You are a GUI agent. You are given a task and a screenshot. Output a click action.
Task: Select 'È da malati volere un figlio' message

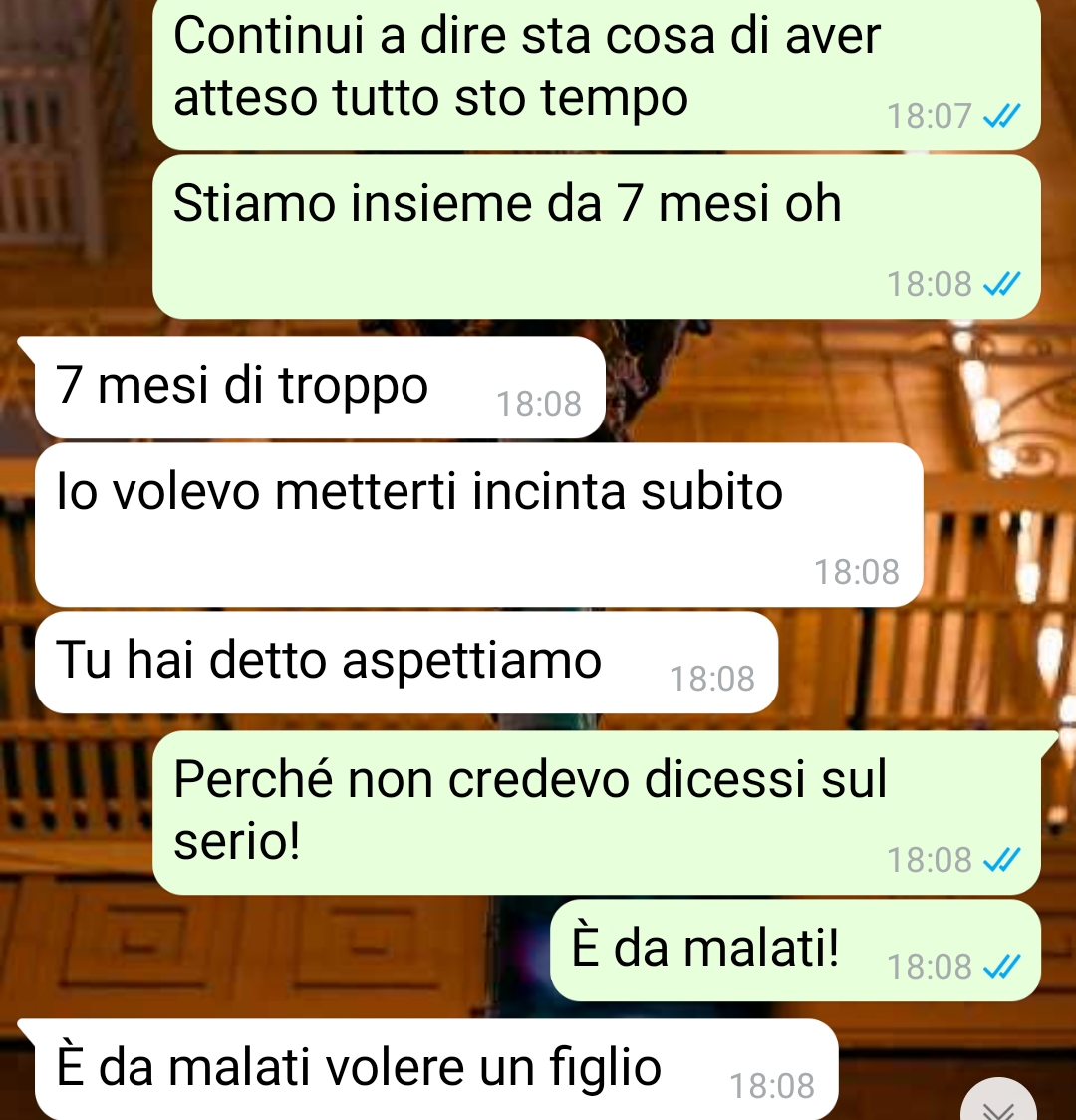pos(435,1069)
